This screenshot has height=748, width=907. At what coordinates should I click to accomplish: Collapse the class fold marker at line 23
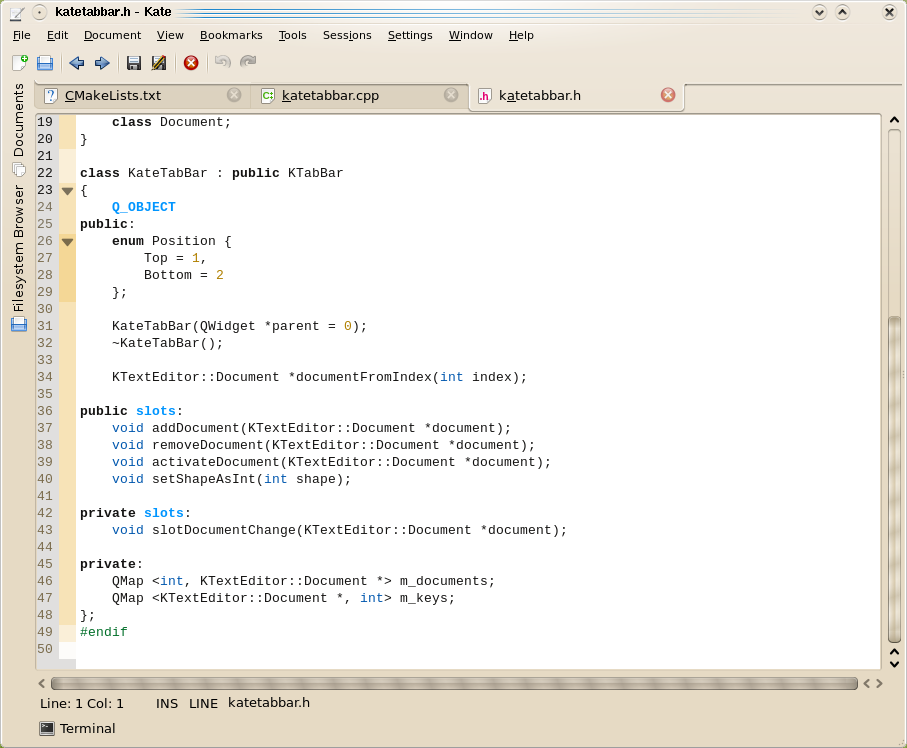[x=68, y=191]
